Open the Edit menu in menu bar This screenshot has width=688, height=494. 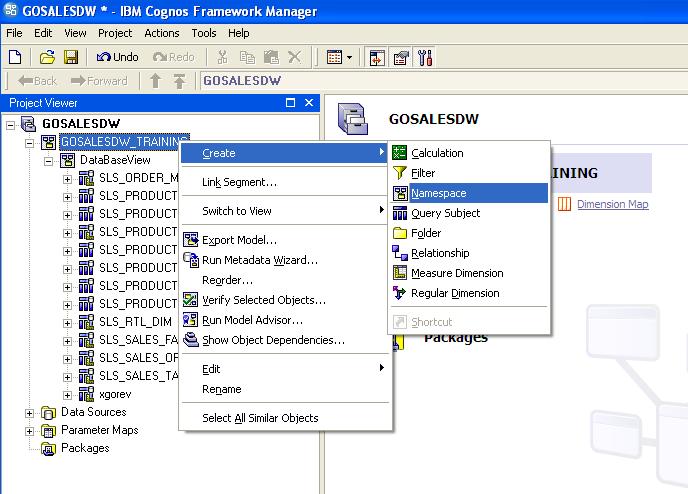(x=43, y=33)
